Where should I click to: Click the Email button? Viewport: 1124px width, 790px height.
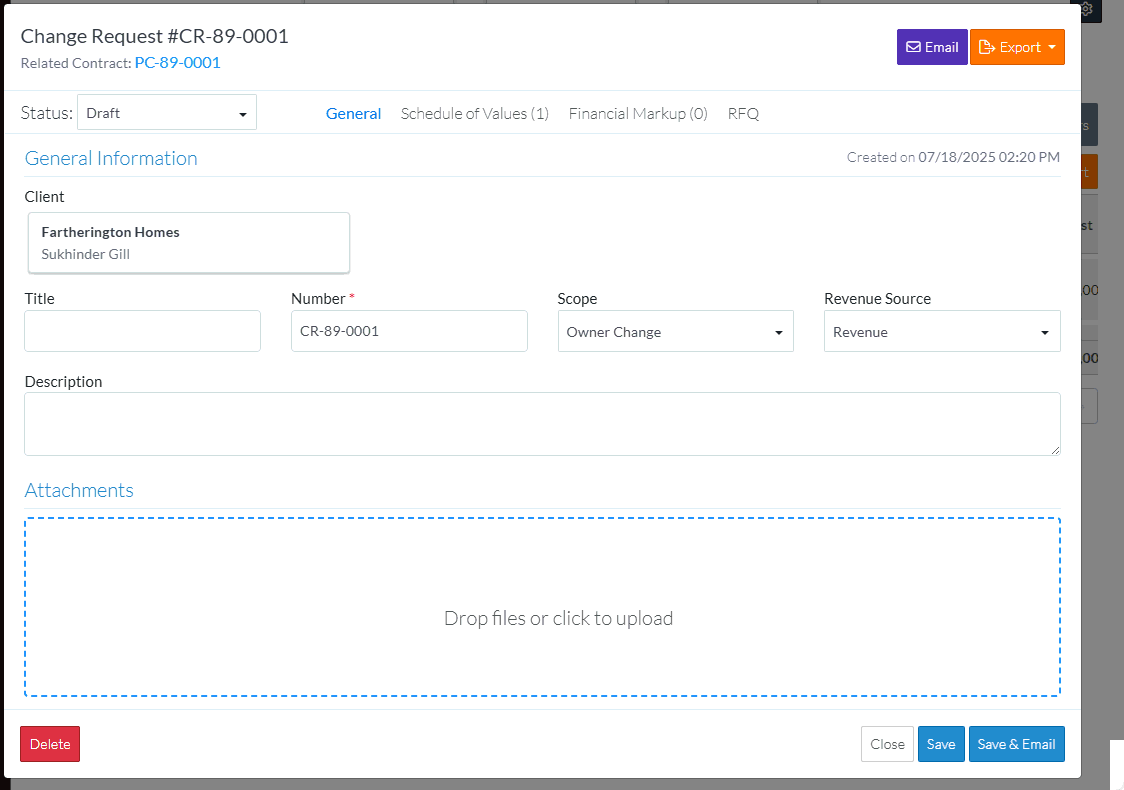(932, 47)
